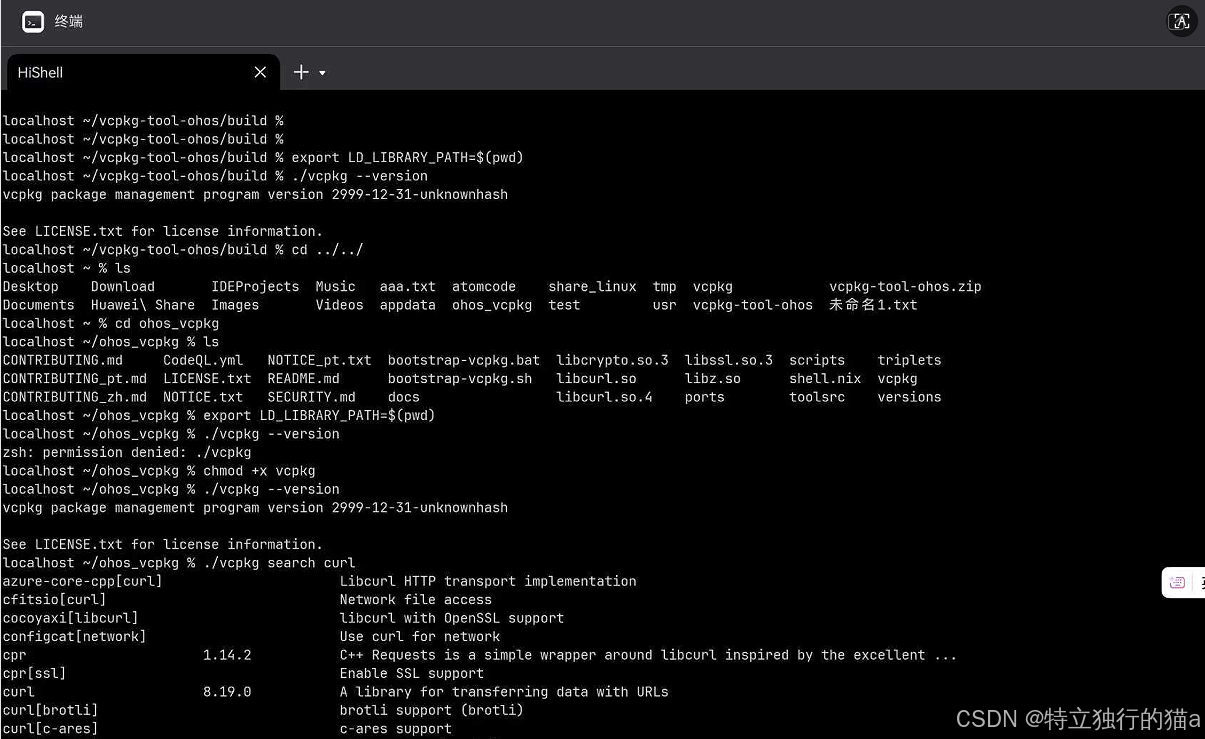
Task: Click the Images folder name
Action: [x=235, y=305]
